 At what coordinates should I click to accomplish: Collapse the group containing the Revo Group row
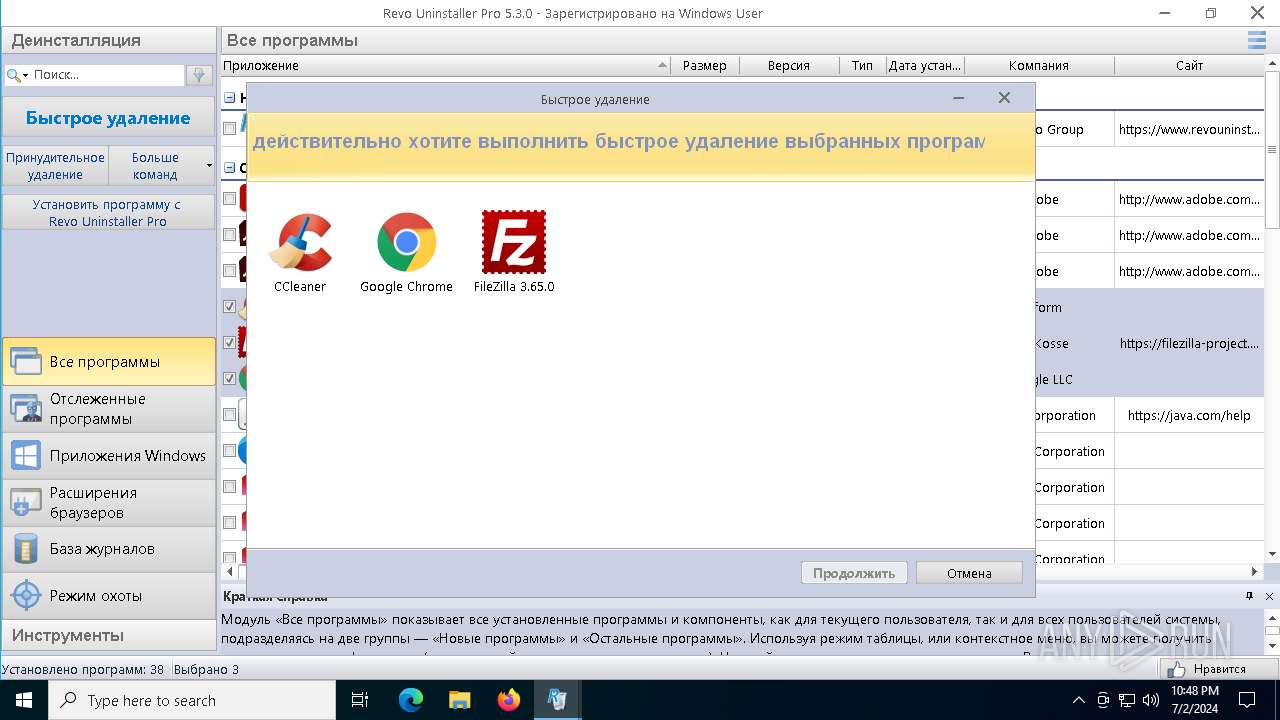coord(229,98)
